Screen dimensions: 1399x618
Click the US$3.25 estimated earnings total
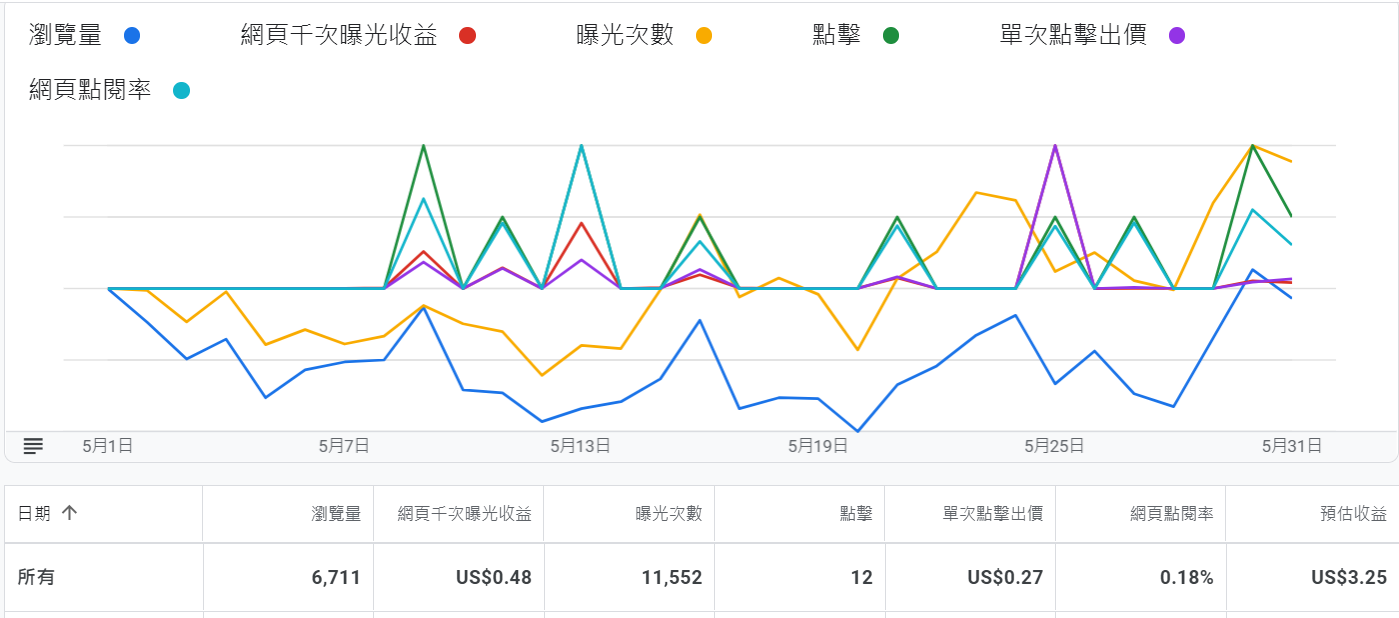point(1349,577)
